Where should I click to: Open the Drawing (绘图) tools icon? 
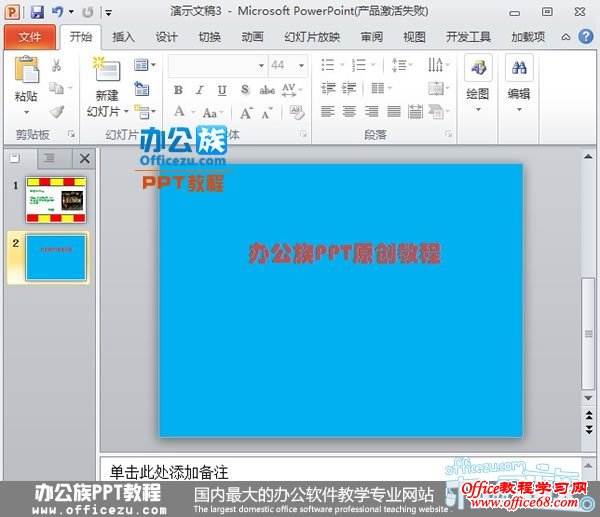click(478, 70)
